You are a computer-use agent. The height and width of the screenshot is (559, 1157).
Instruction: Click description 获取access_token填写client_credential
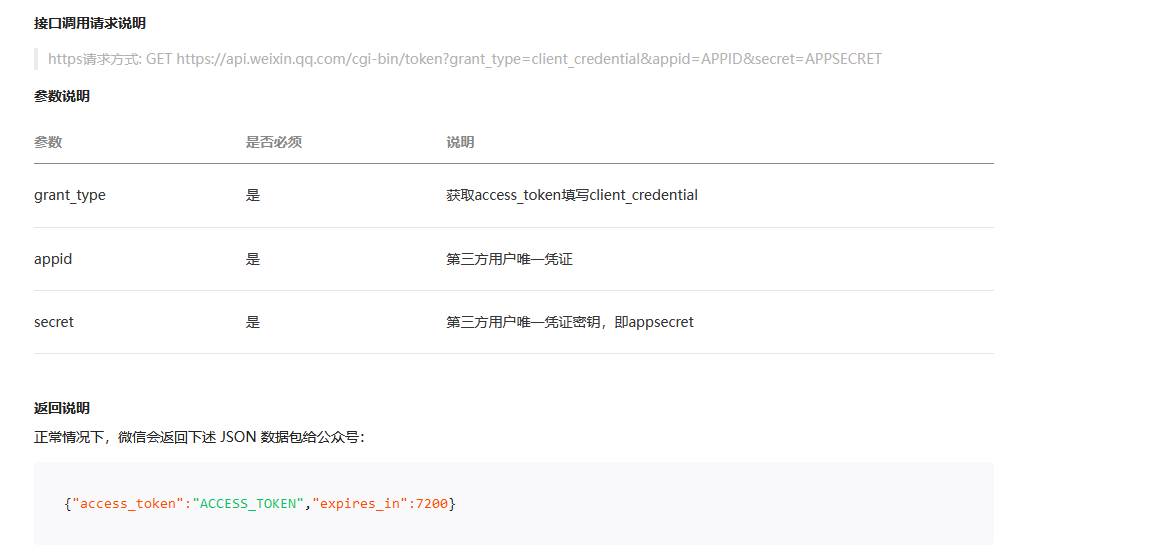coord(572,195)
